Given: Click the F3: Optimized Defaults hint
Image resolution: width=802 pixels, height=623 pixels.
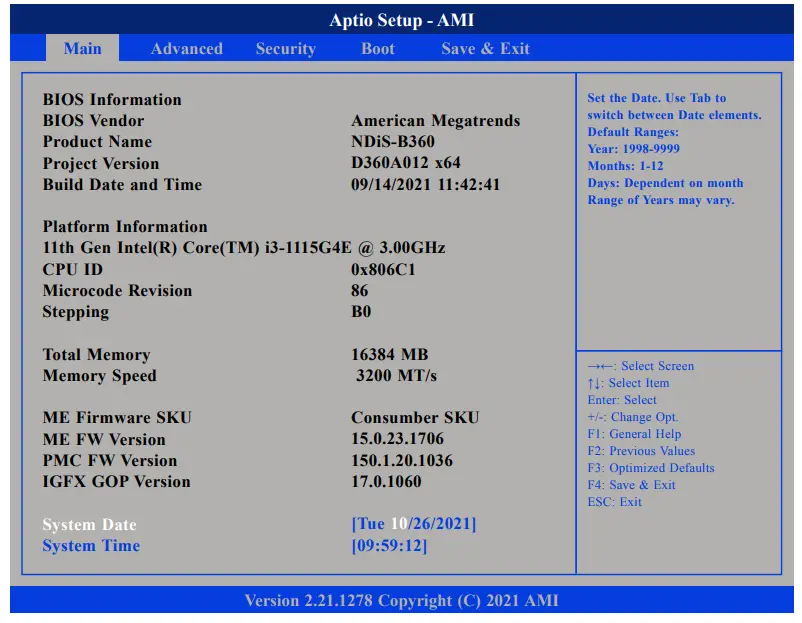Looking at the screenshot, I should (651, 468).
